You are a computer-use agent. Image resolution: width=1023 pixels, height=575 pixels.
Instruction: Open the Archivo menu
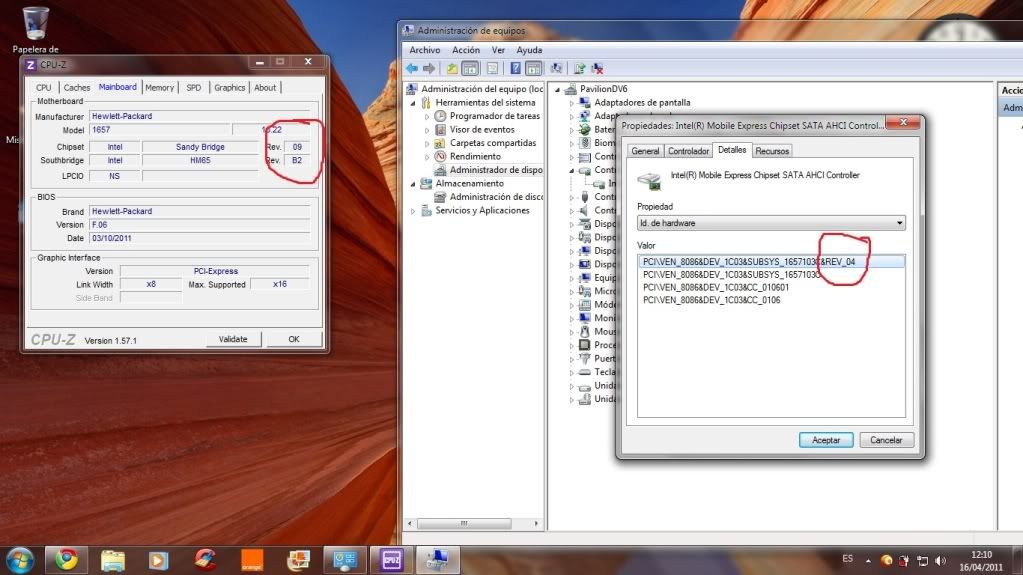point(425,50)
